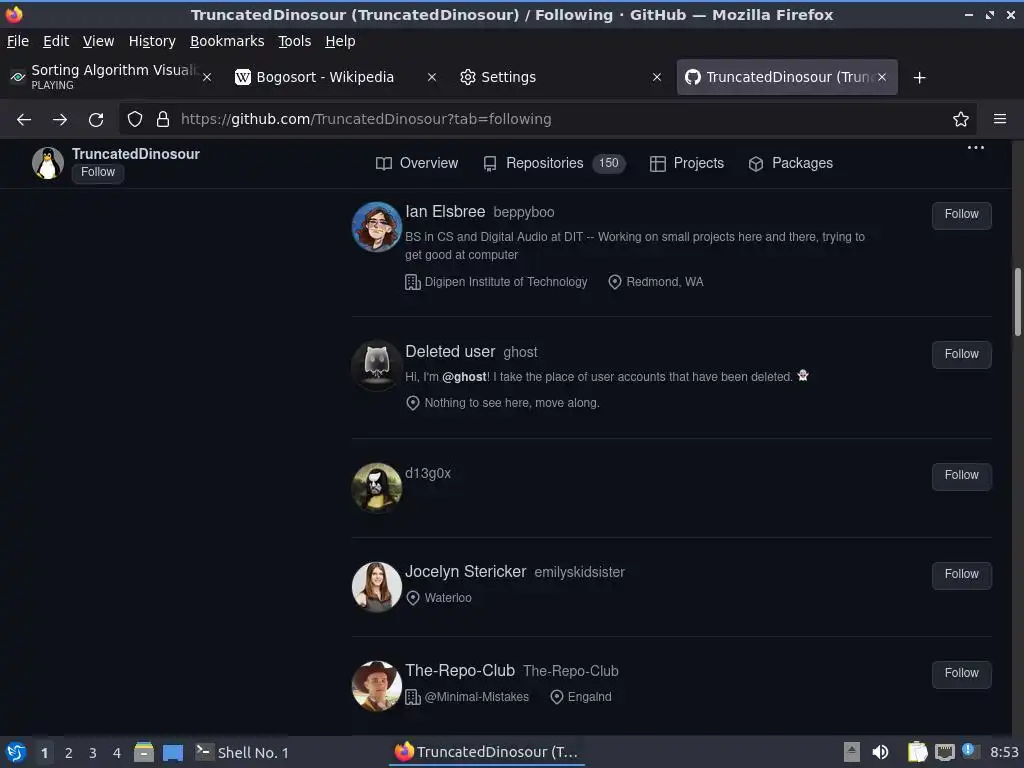Show desktop via blue taskbar icon

pyautogui.click(x=173, y=752)
